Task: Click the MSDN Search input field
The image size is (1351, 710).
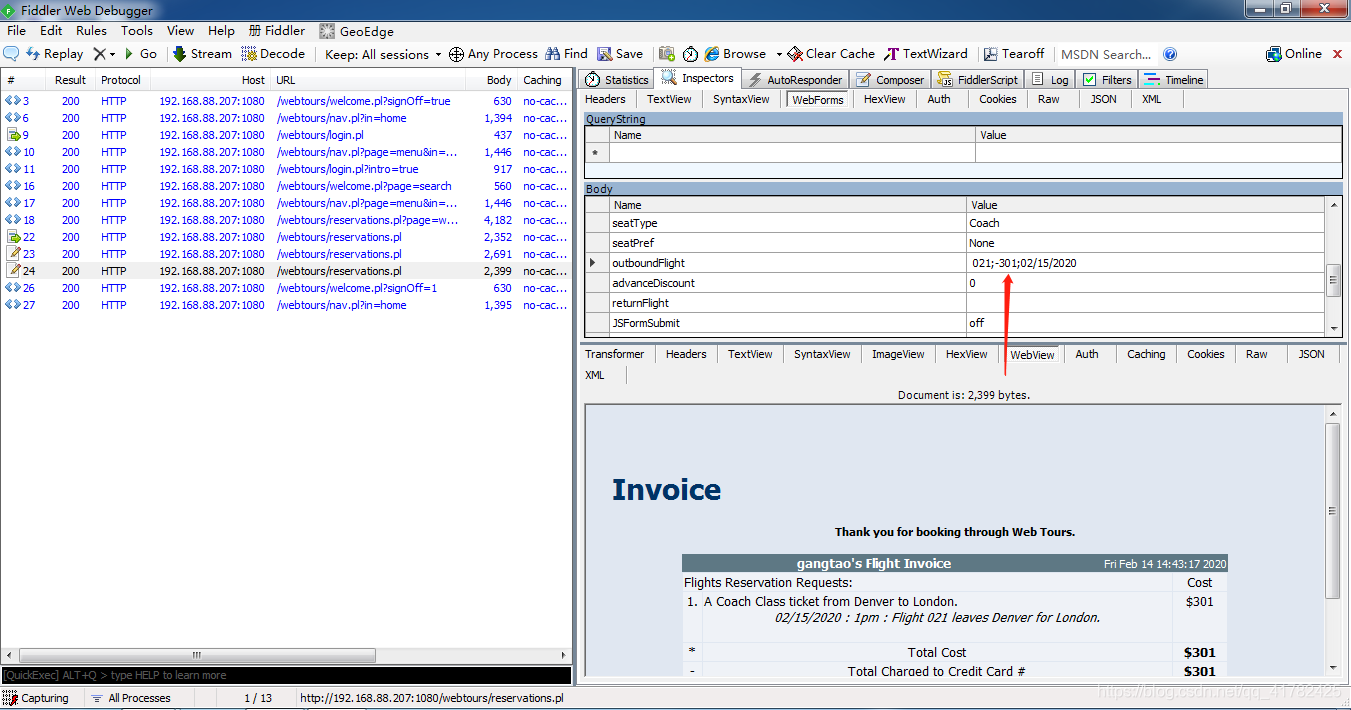Action: tap(1106, 54)
